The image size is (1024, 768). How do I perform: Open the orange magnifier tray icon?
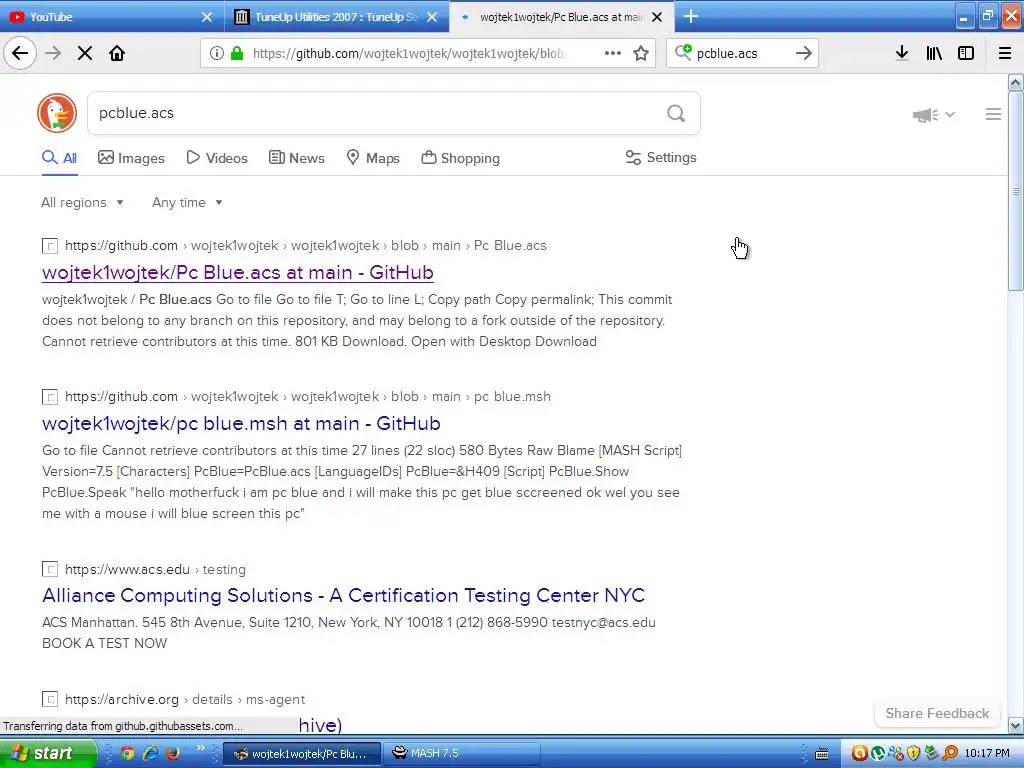(950, 753)
